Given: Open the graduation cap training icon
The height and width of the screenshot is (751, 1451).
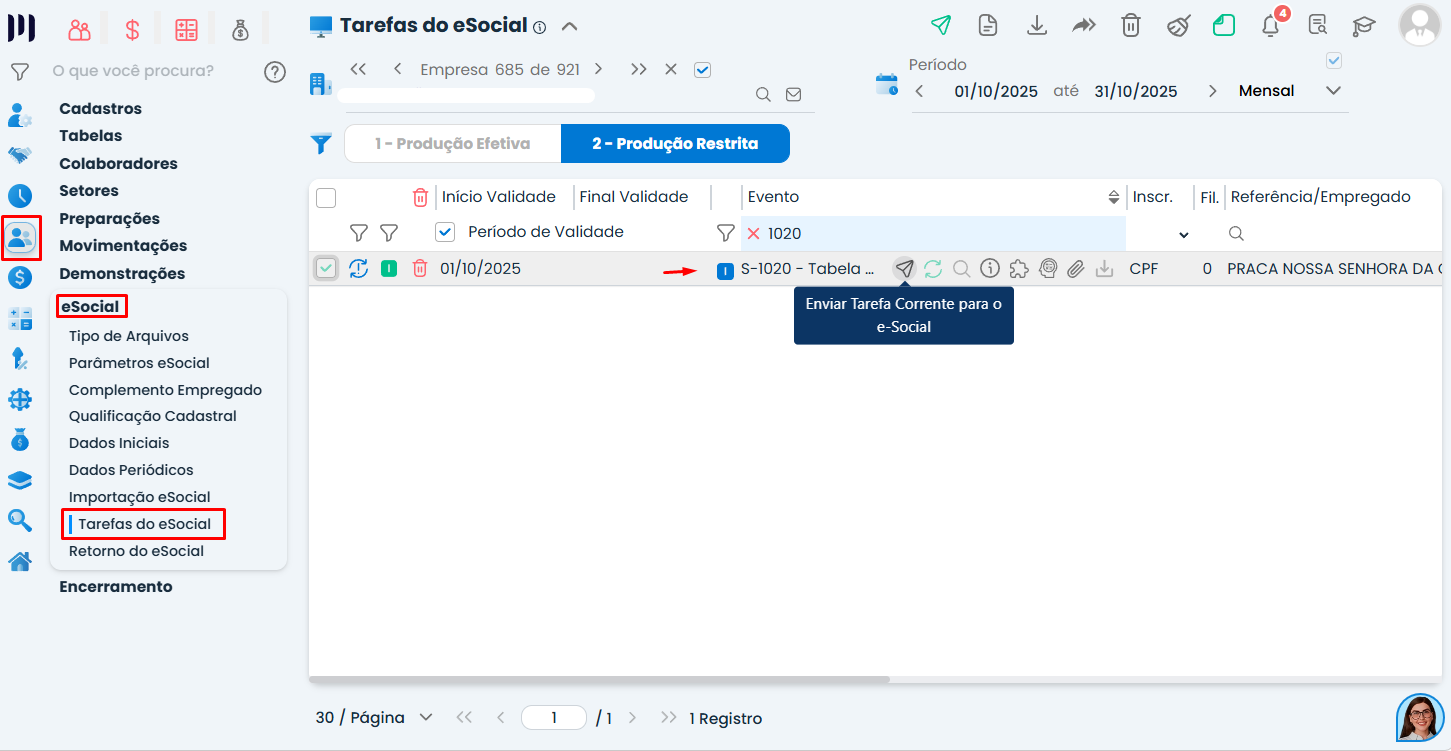Looking at the screenshot, I should click(x=1364, y=26).
